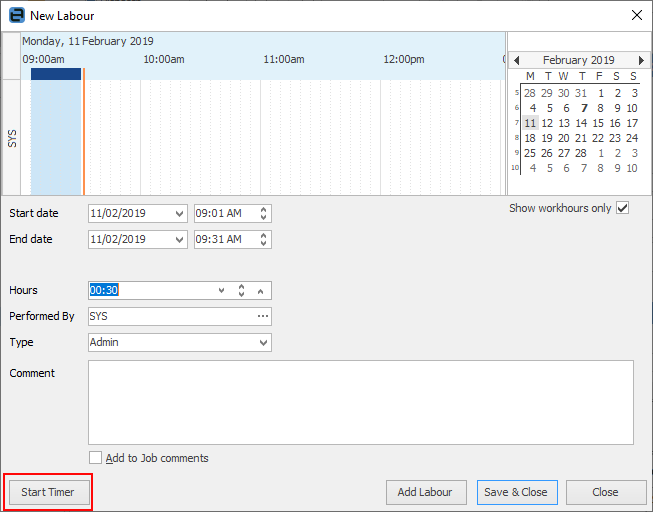This screenshot has width=653, height=512.
Task: Click week number 8 in calendar
Action: (516, 137)
